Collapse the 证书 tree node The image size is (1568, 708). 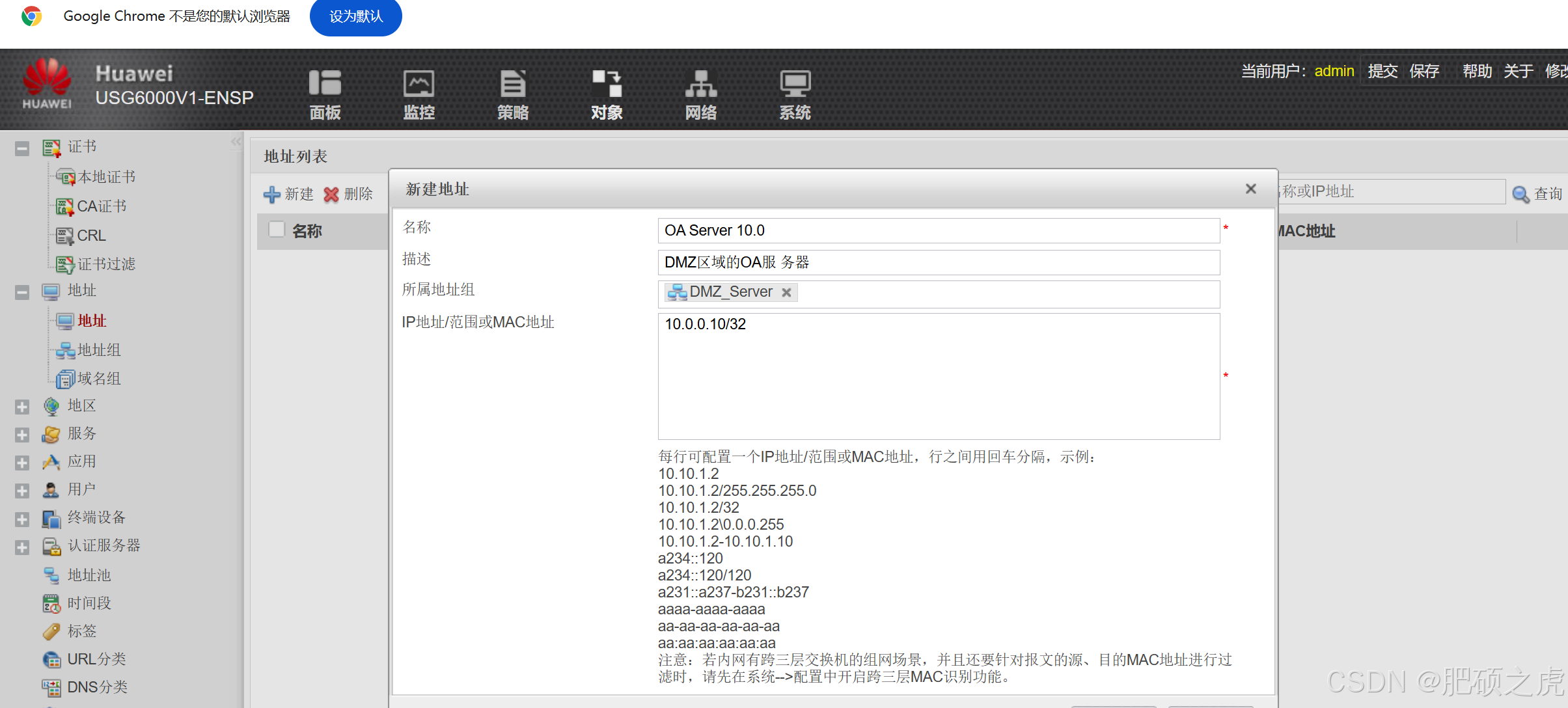click(x=22, y=148)
